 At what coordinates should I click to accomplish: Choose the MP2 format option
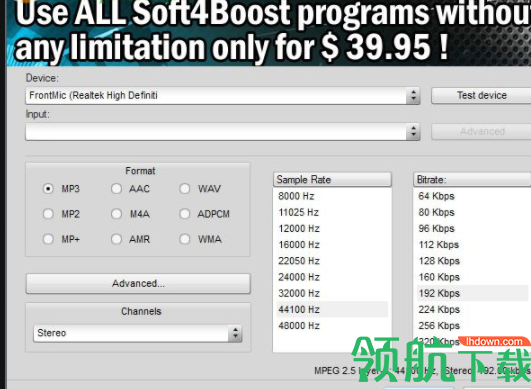click(x=48, y=214)
